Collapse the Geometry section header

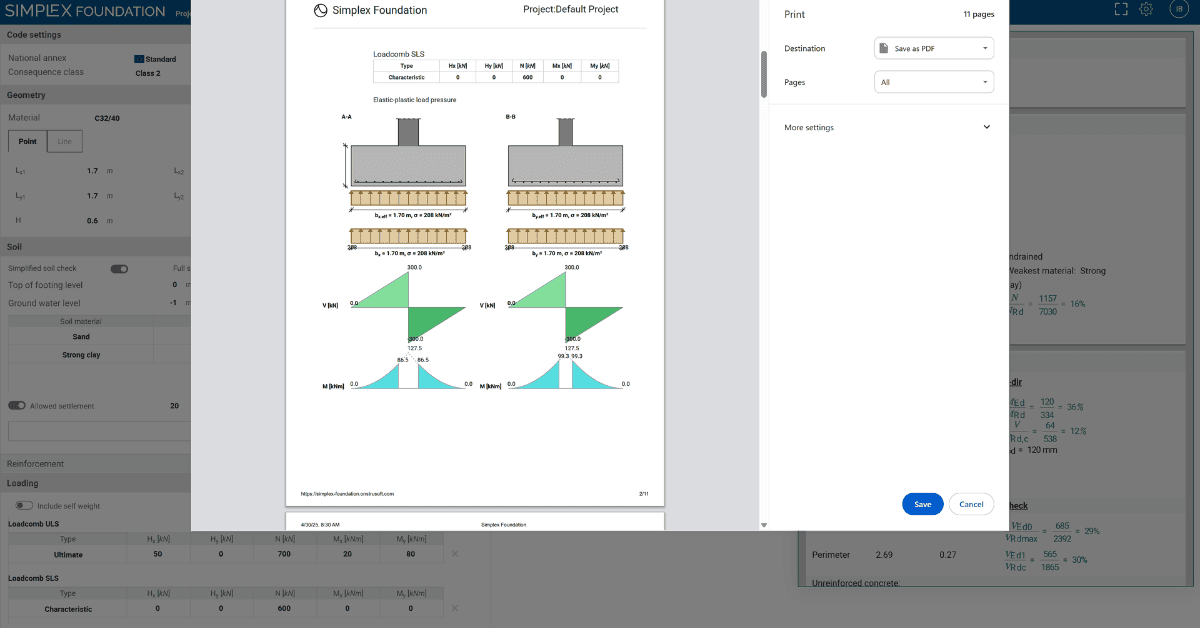pos(95,95)
